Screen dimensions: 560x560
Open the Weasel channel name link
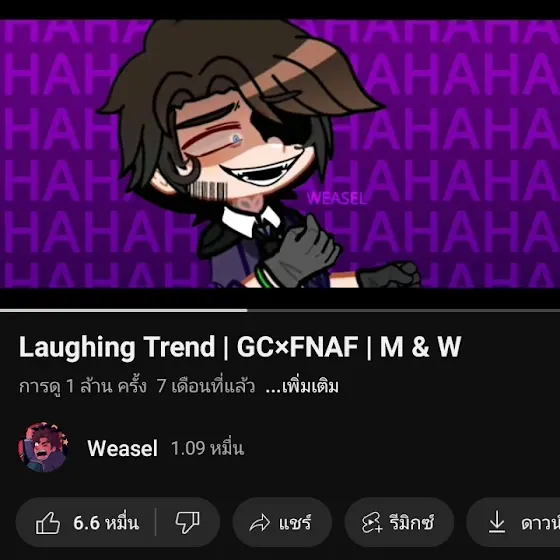tap(122, 448)
